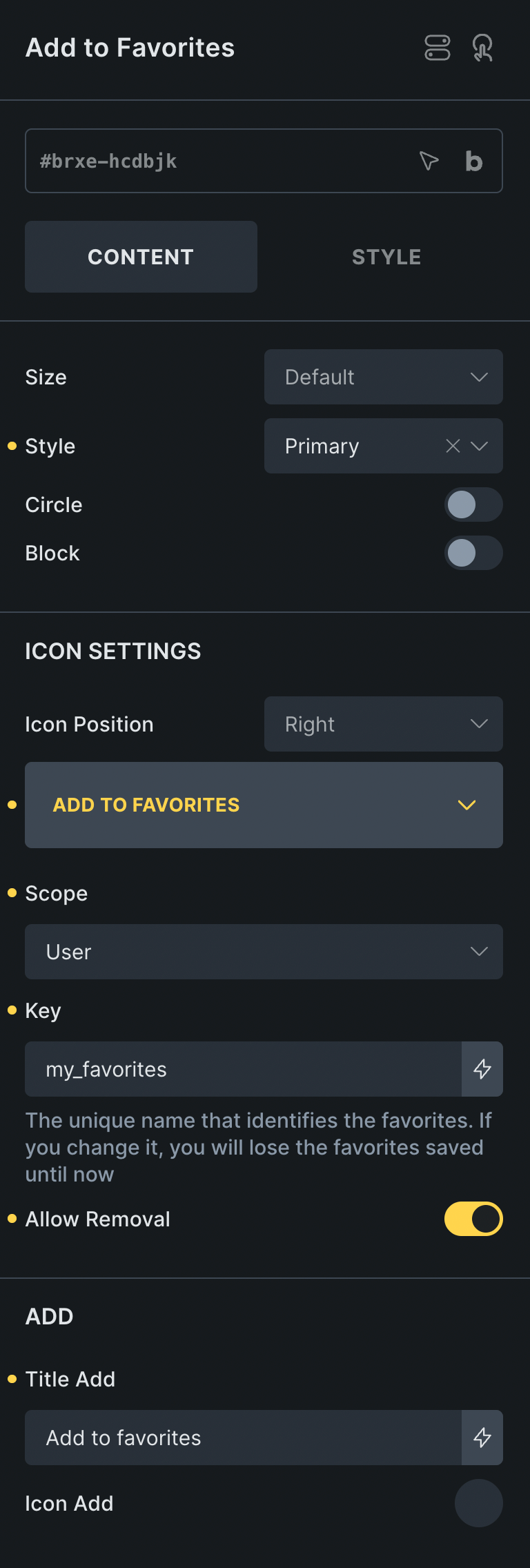The height and width of the screenshot is (1568, 530).
Task: Disable the Allow Removal toggle
Action: pos(473,1219)
